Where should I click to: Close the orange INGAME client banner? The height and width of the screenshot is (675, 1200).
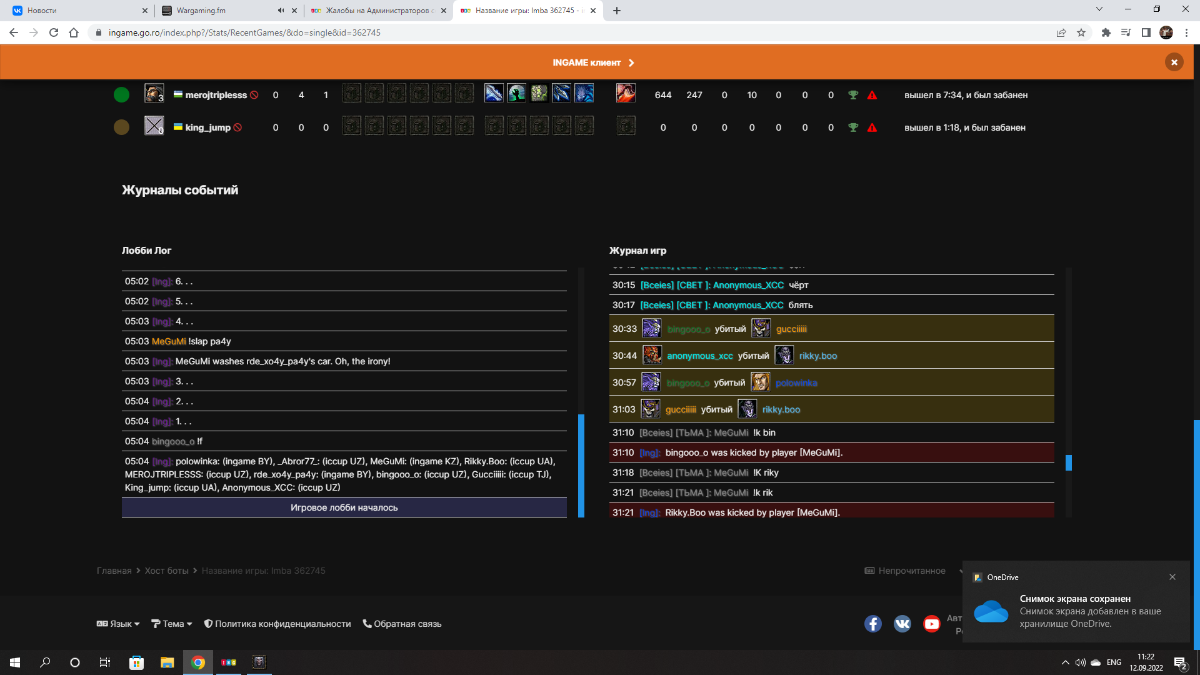[x=1173, y=62]
